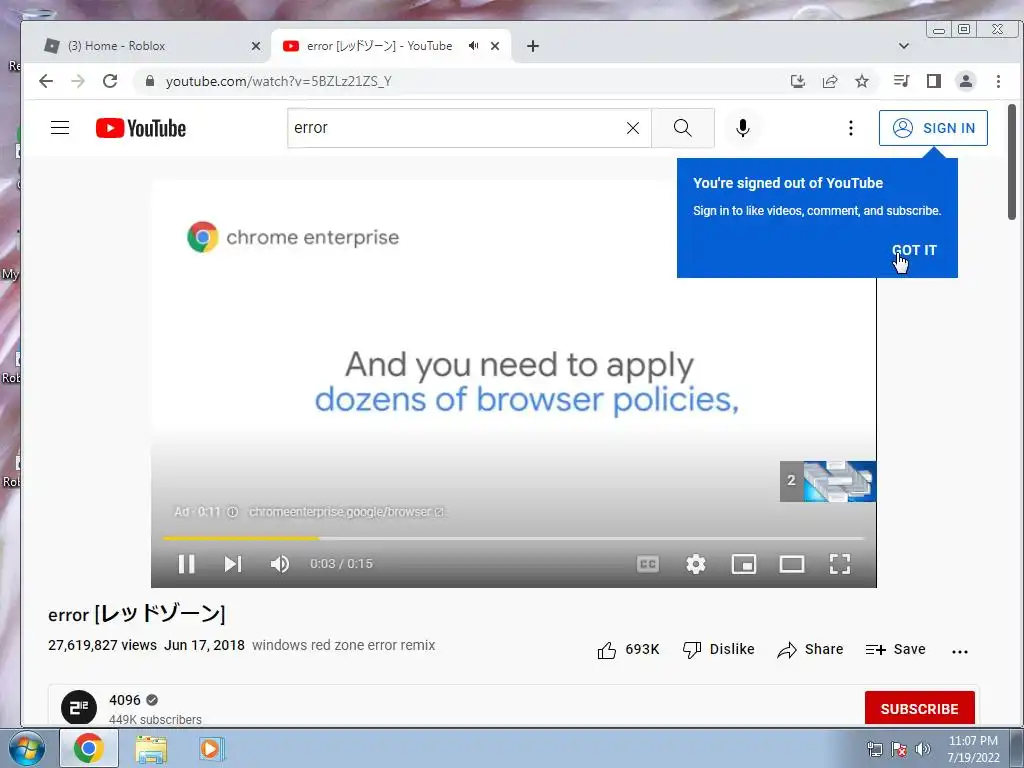Image resolution: width=1024 pixels, height=768 pixels.
Task: Open Action Center flag tray icon
Action: (x=899, y=749)
